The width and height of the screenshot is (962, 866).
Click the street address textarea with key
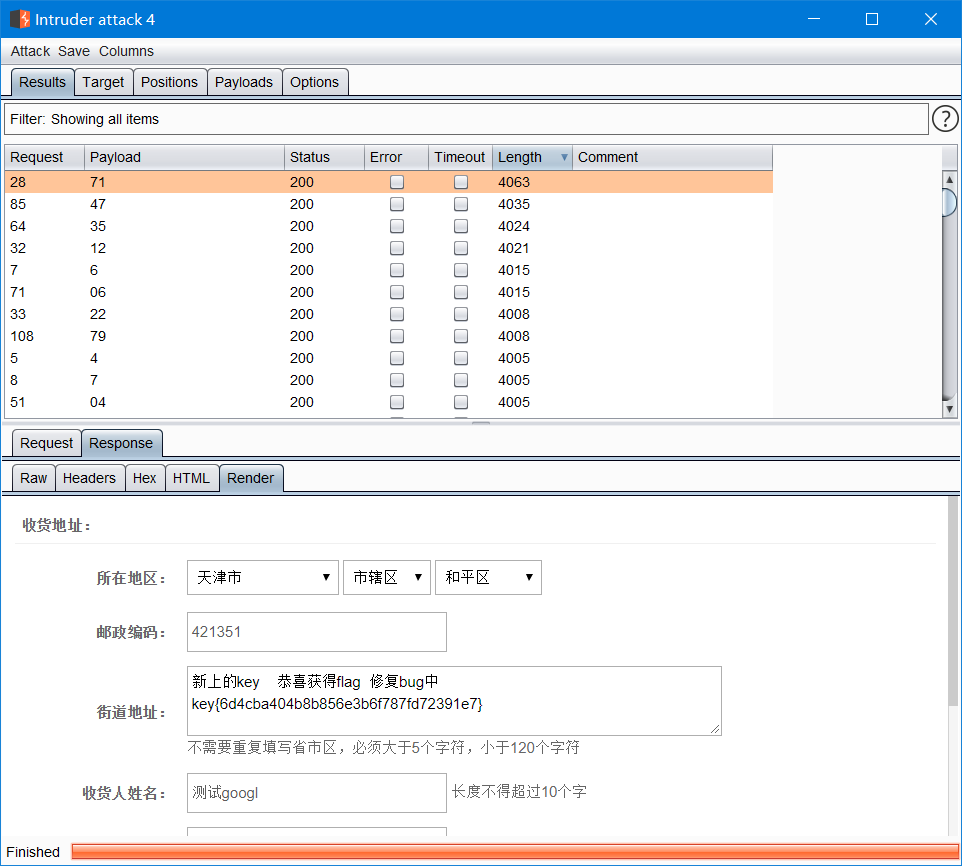tap(454, 701)
